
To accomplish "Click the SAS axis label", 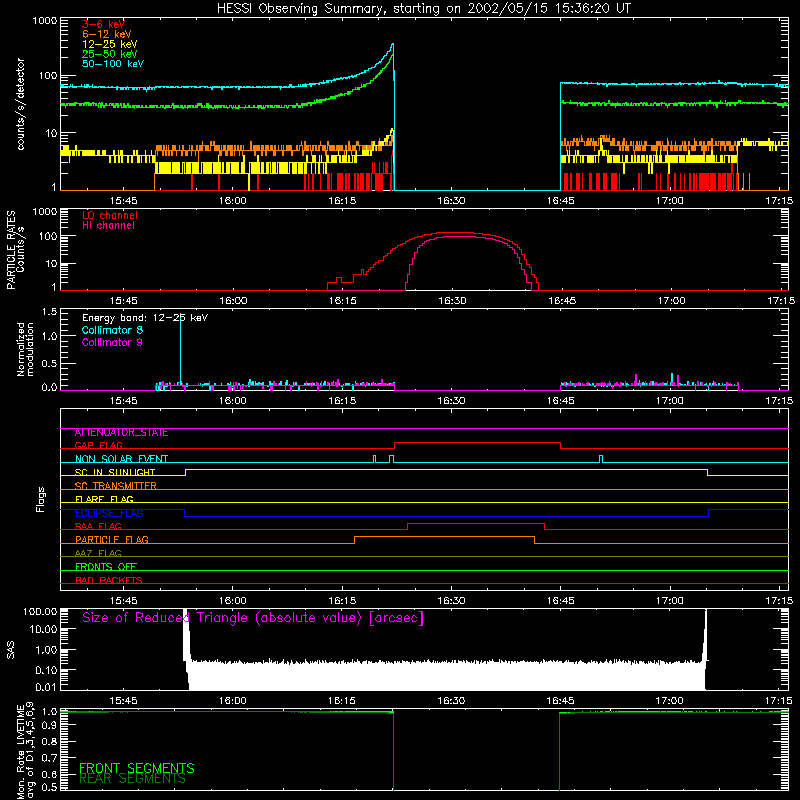I will tap(11, 650).
